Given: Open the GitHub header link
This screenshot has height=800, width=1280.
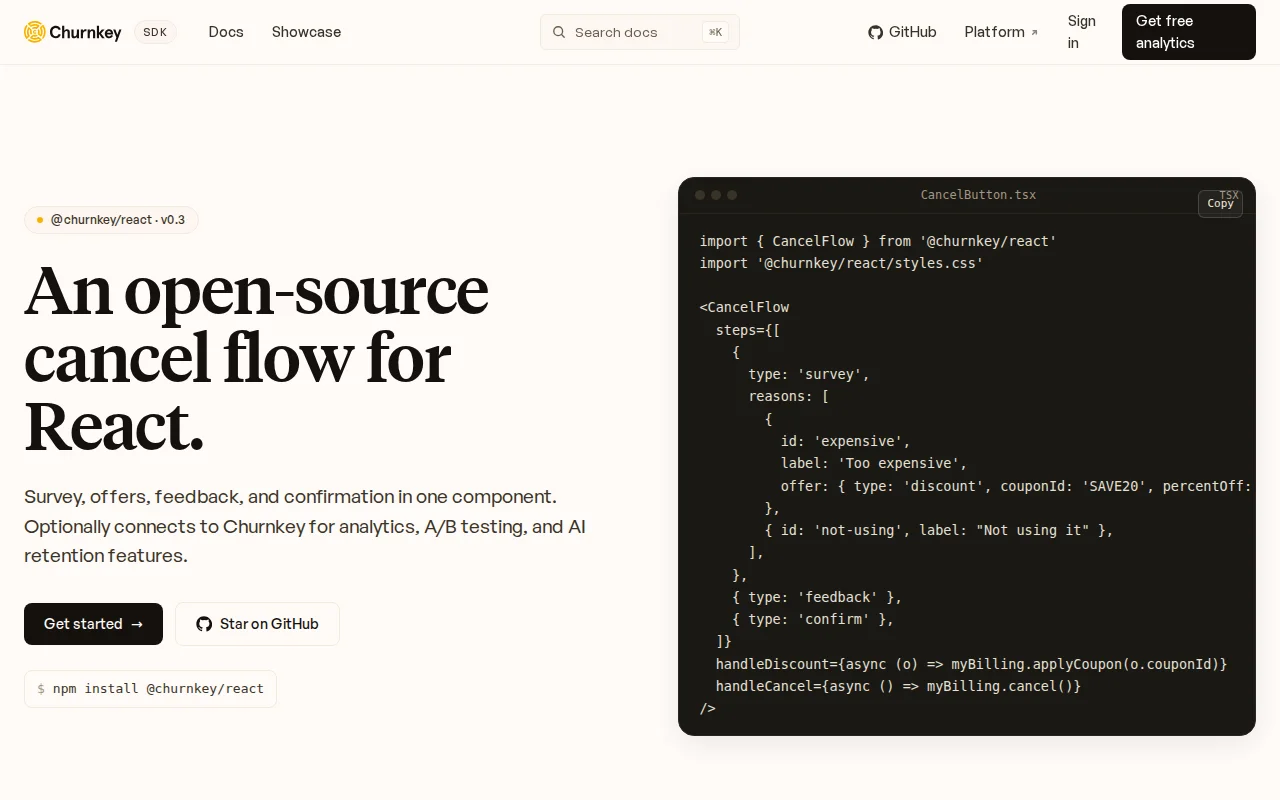Looking at the screenshot, I should 902,32.
